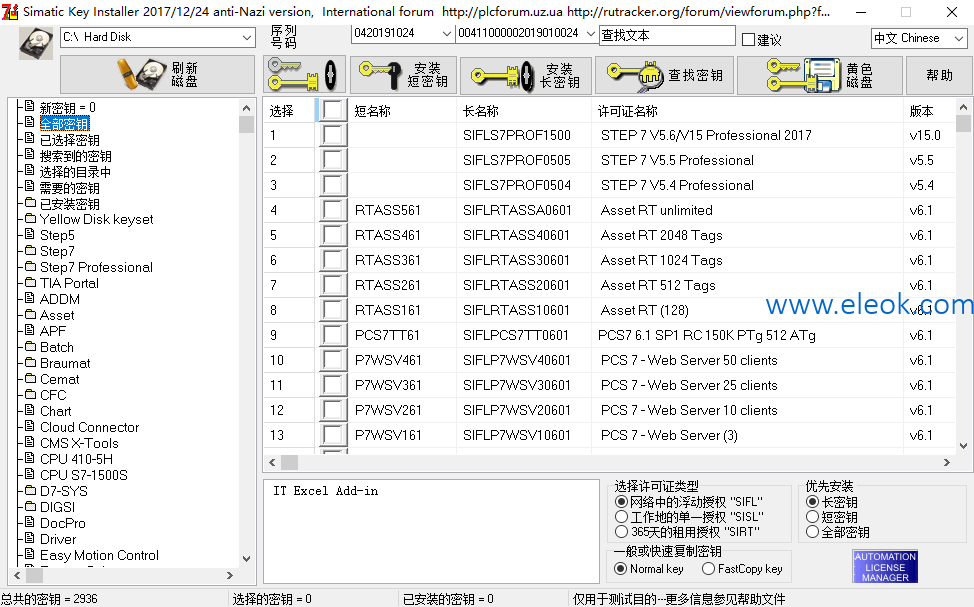This screenshot has width=974, height=607.
Task: Click the 许可证名称 column header
Action: (627, 111)
